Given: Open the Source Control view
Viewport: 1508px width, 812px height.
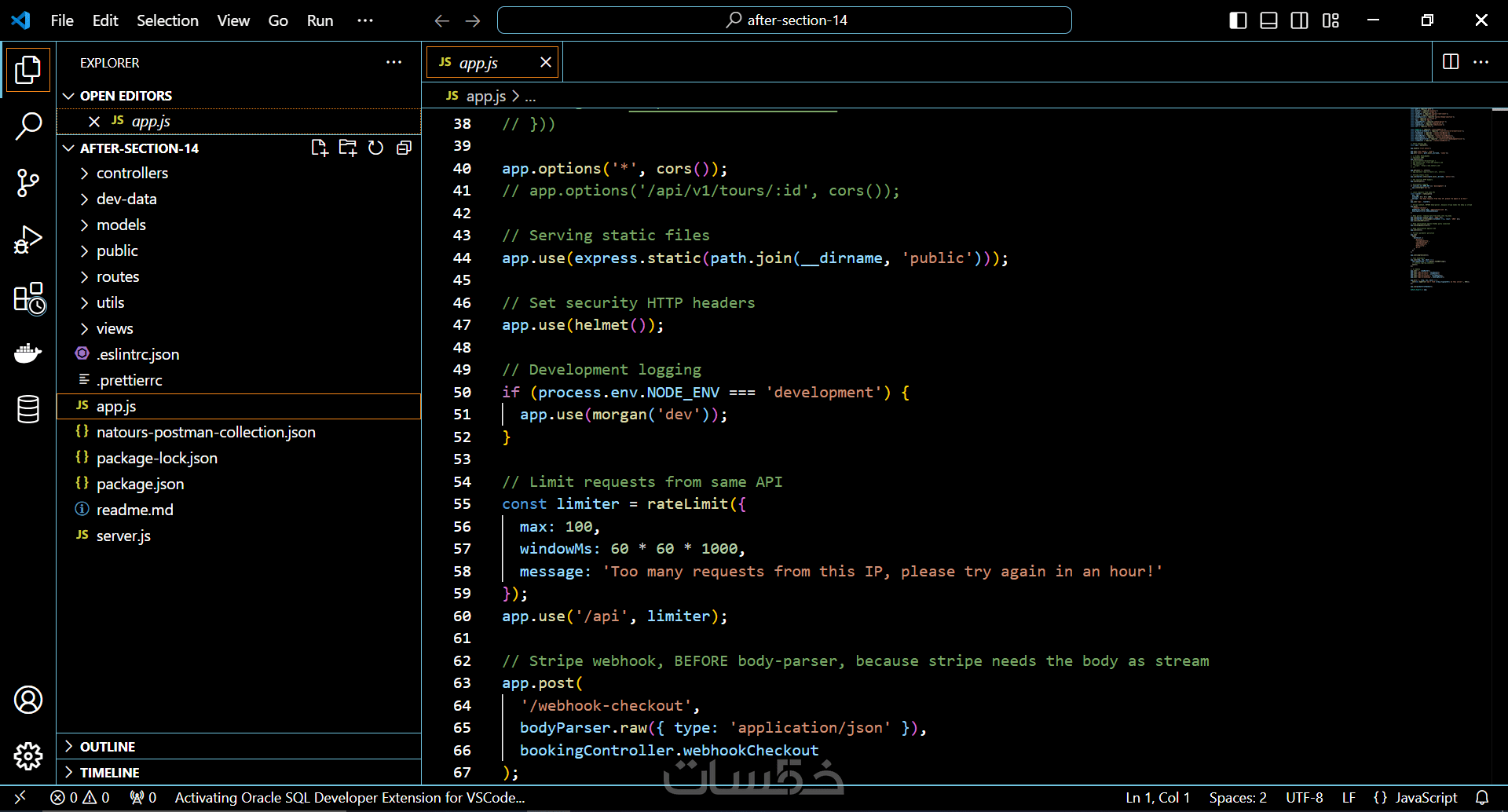Looking at the screenshot, I should coord(28,183).
